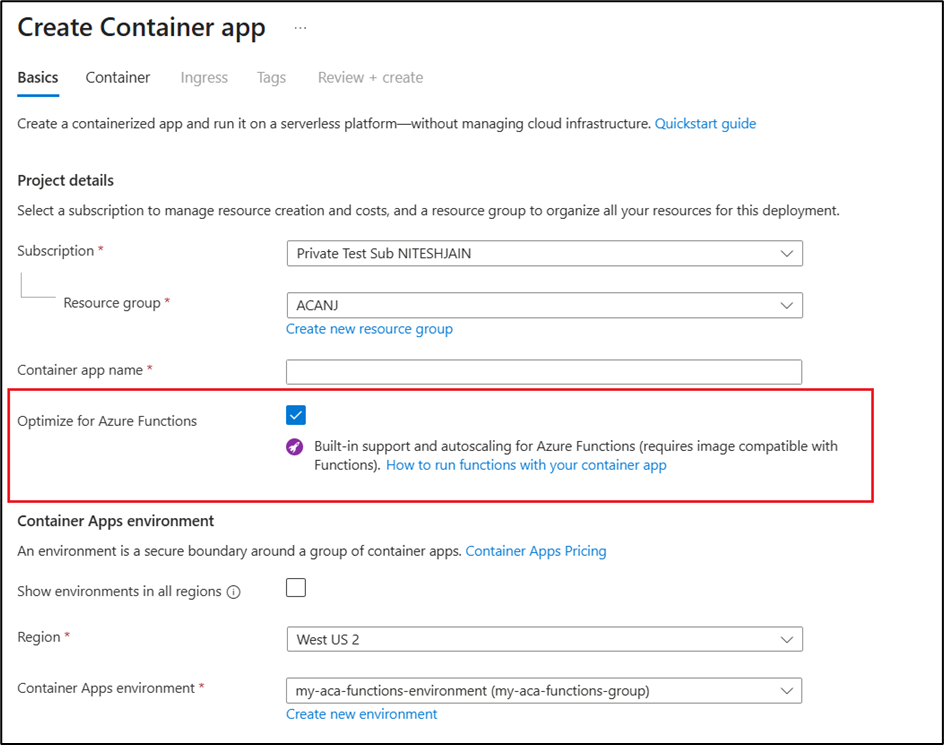The width and height of the screenshot is (944, 745).
Task: Open the Container Apps environment dropdown
Action: point(544,690)
